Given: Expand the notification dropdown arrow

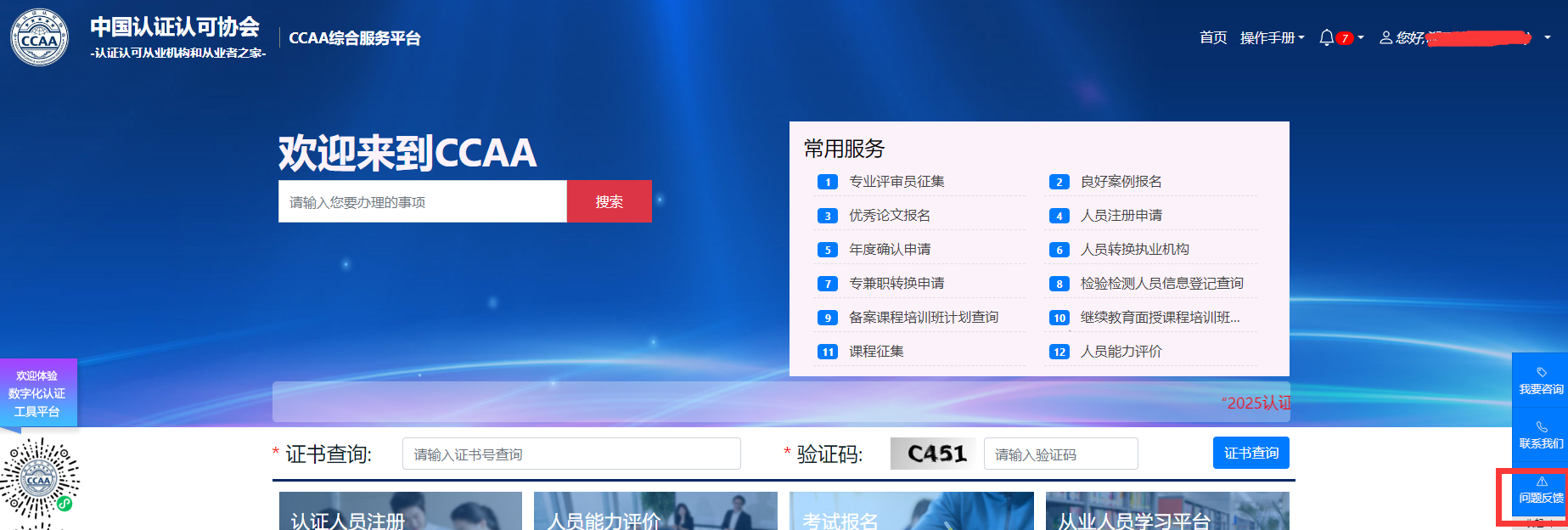Looking at the screenshot, I should pos(1361,37).
